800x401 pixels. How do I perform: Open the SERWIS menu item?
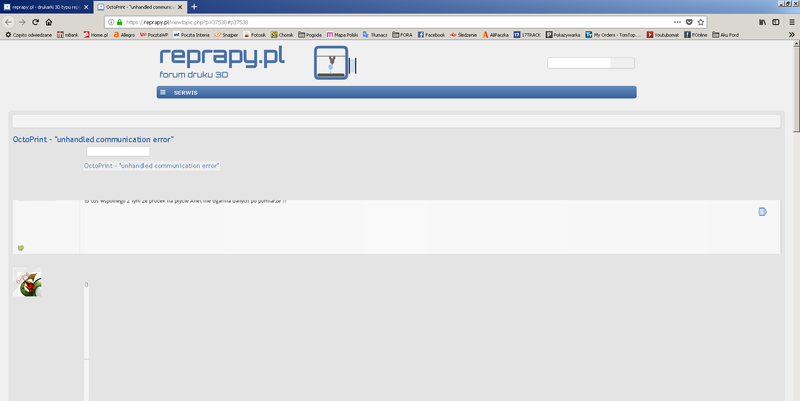tap(186, 92)
